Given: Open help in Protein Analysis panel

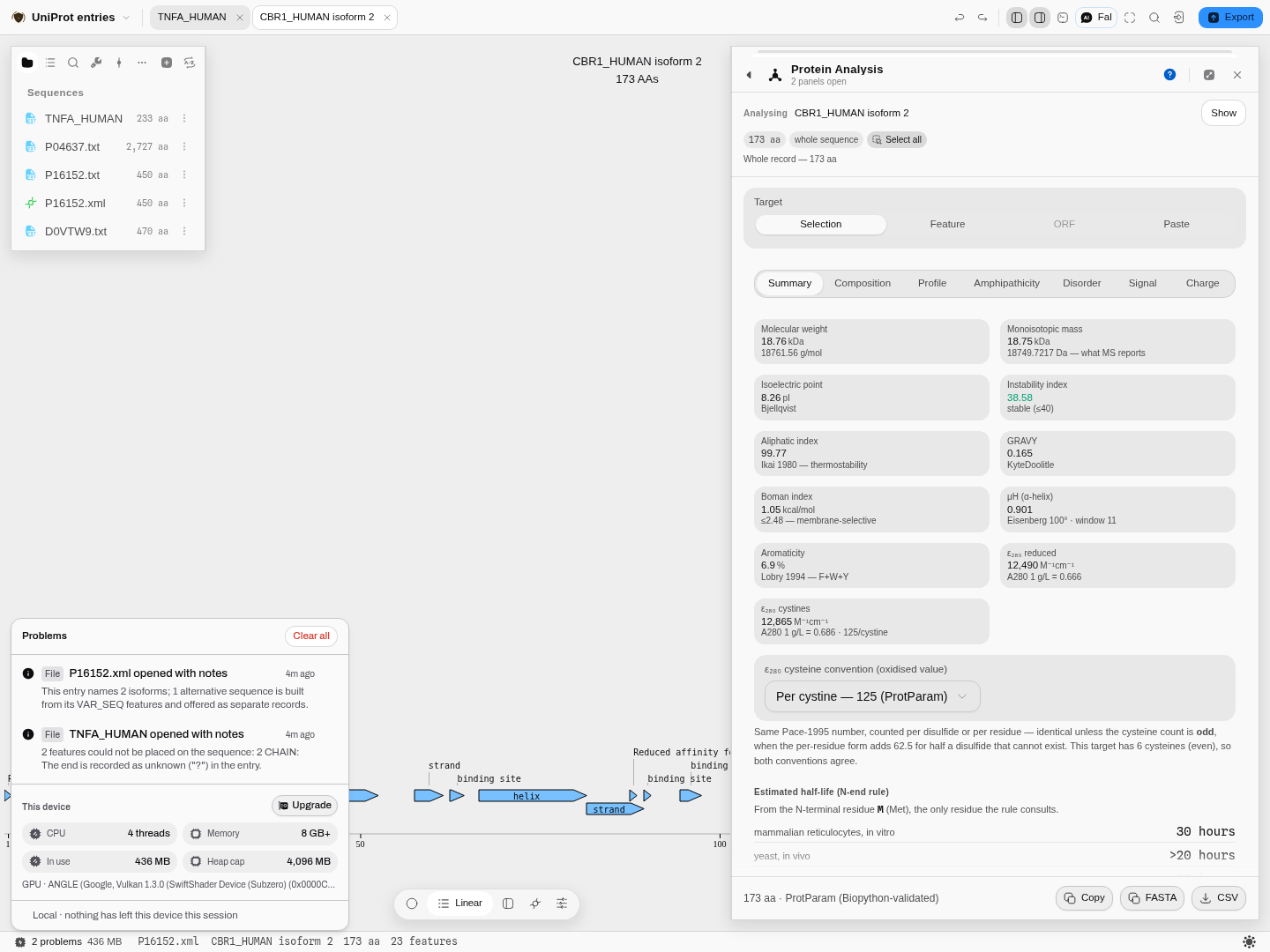Looking at the screenshot, I should [1169, 75].
